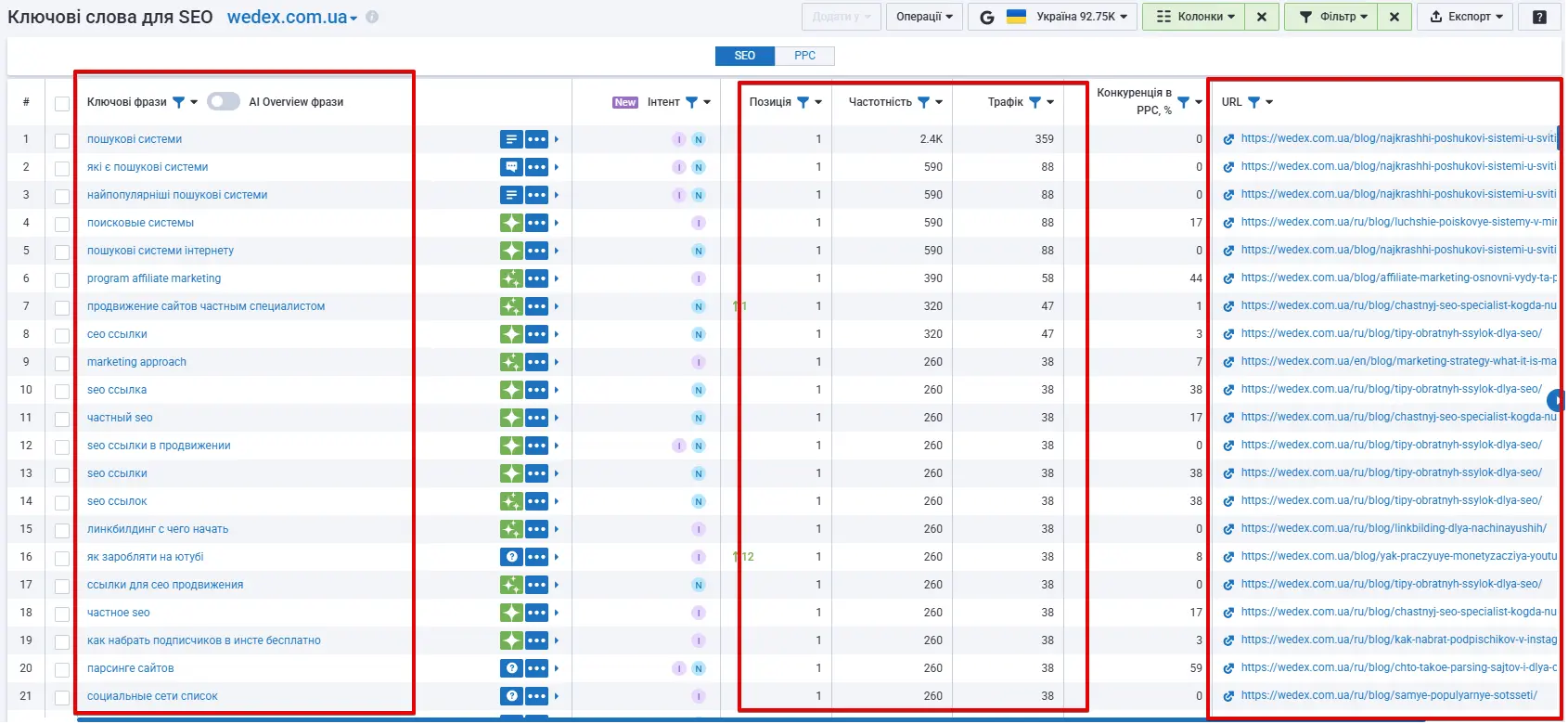Open external link icon in first URL row

click(x=1228, y=139)
